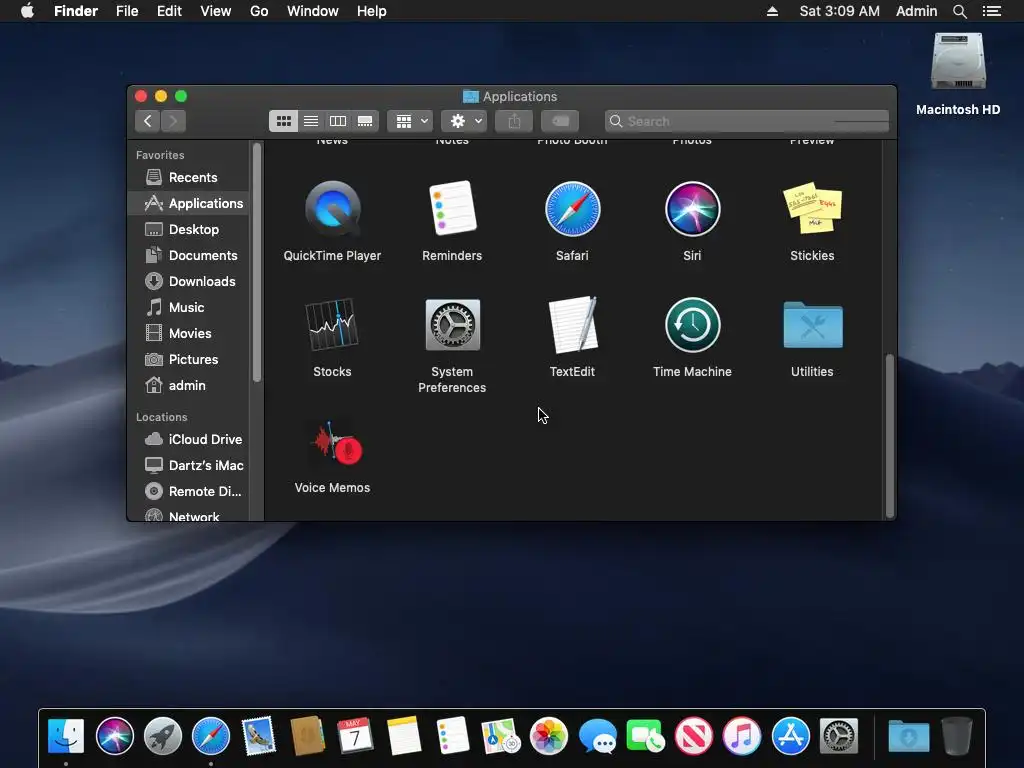Open the Calendar icon in Dock

pyautogui.click(x=355, y=736)
